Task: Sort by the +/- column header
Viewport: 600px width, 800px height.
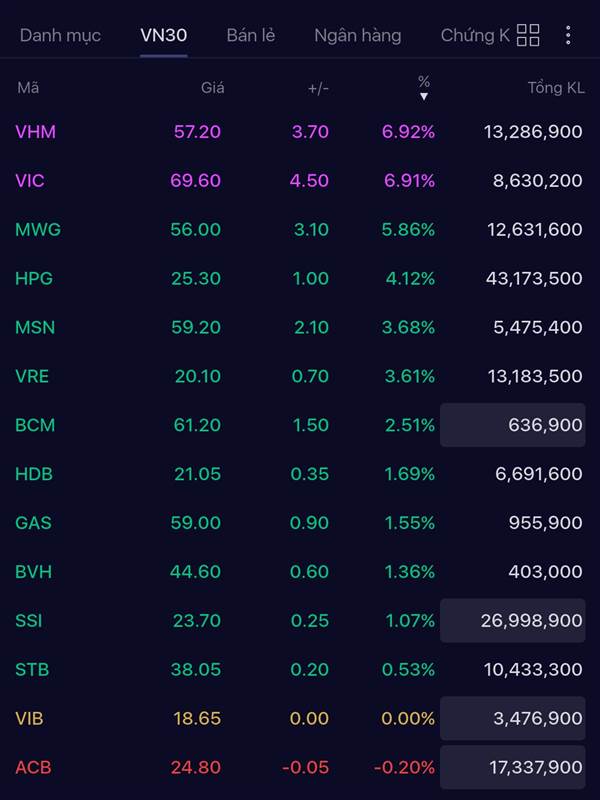Action: [318, 88]
